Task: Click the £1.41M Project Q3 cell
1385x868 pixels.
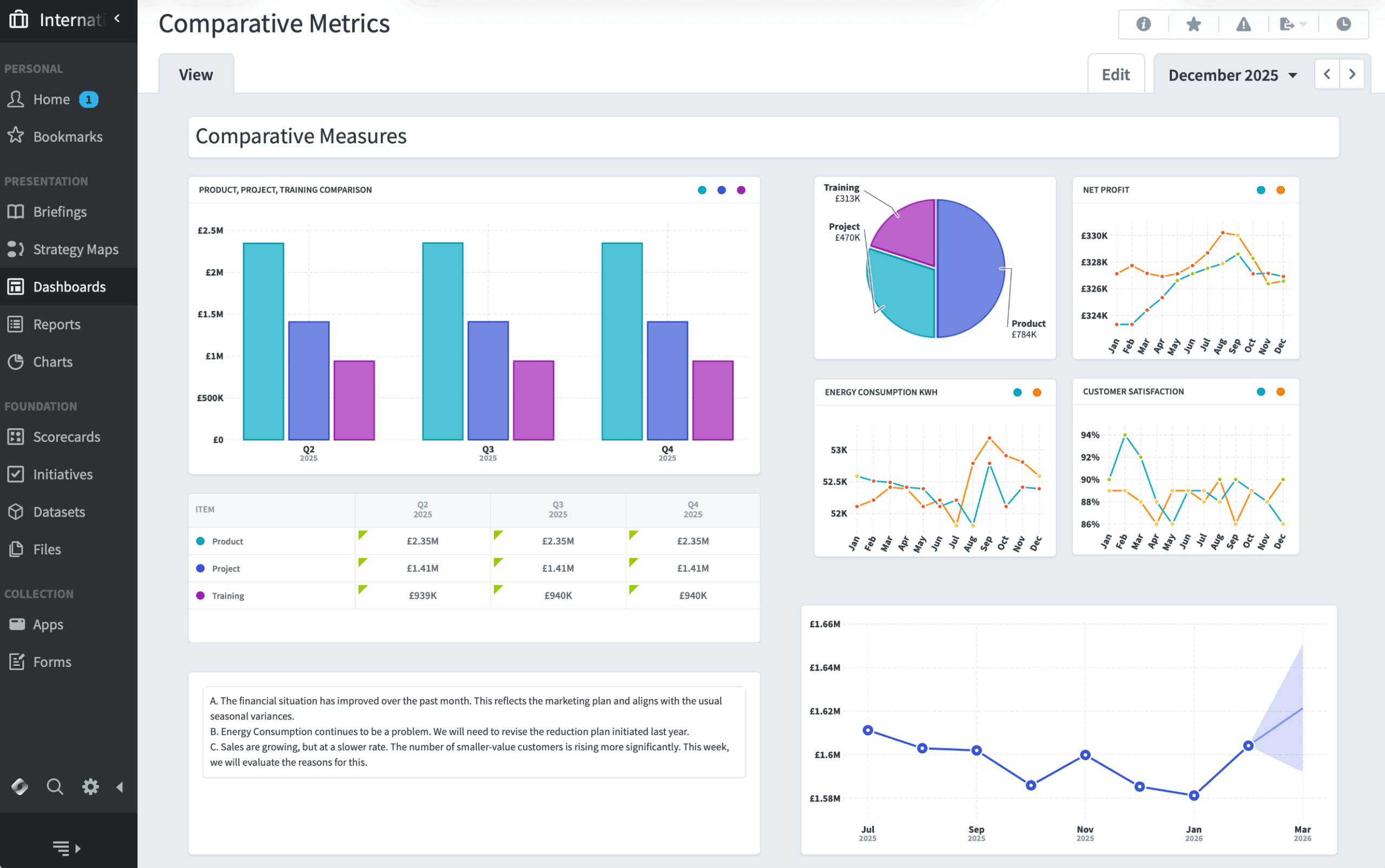Action: pyautogui.click(x=558, y=568)
